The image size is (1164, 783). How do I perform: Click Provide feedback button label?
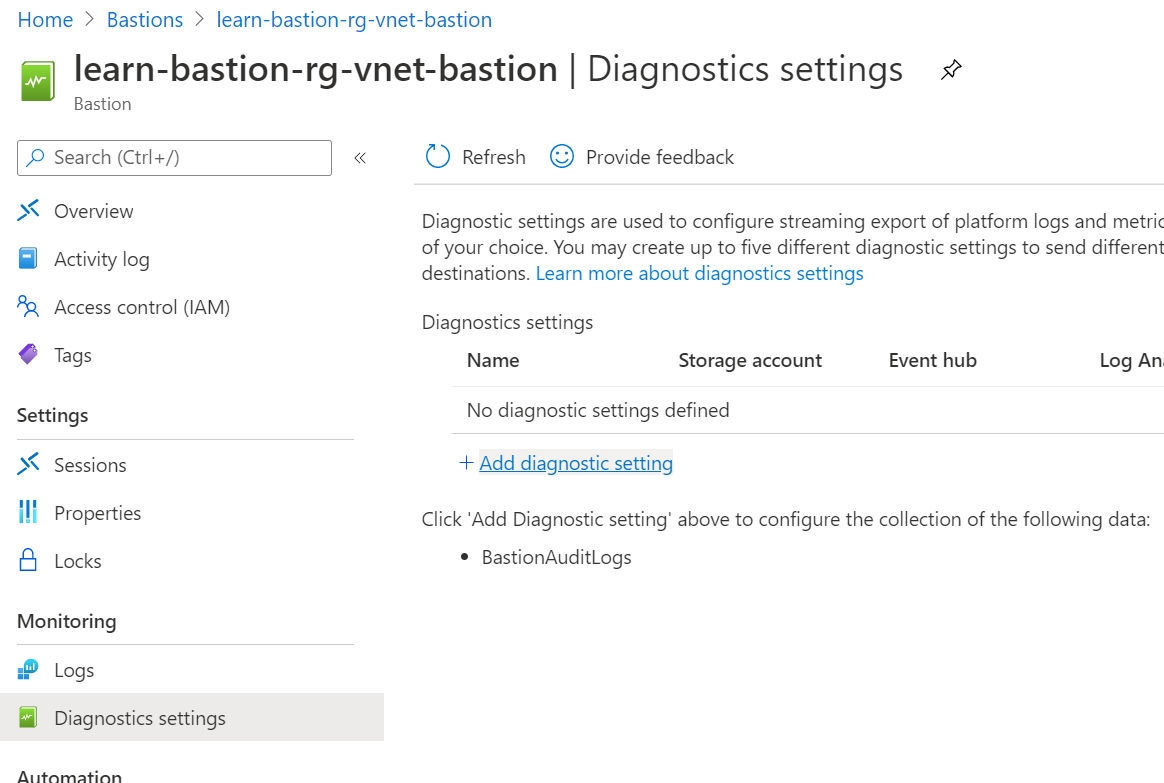660,157
